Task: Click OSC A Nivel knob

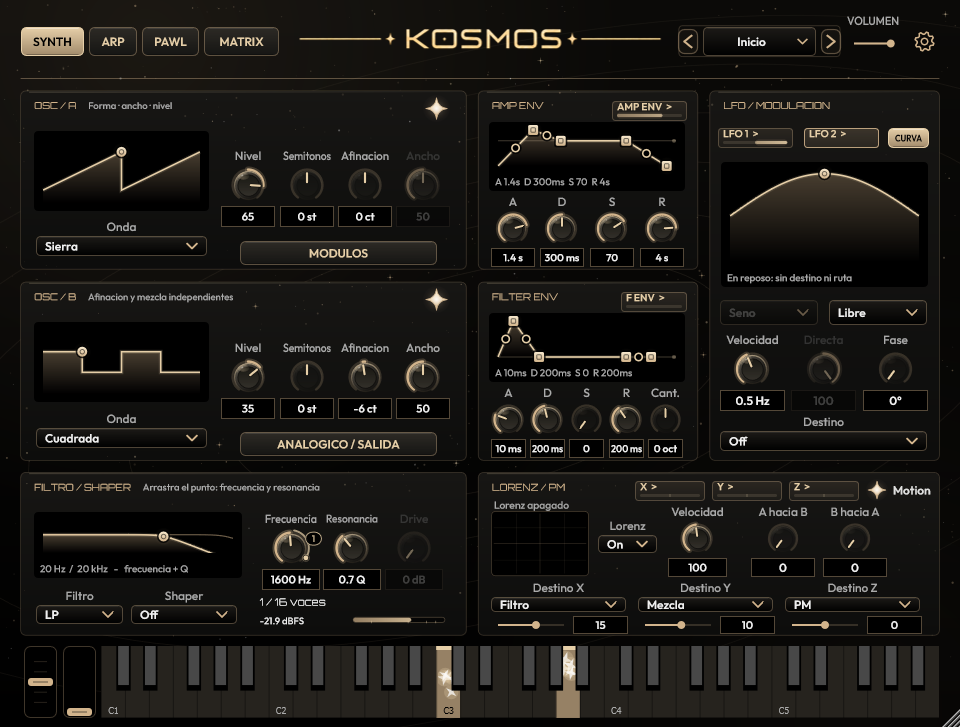Action: 248,184
